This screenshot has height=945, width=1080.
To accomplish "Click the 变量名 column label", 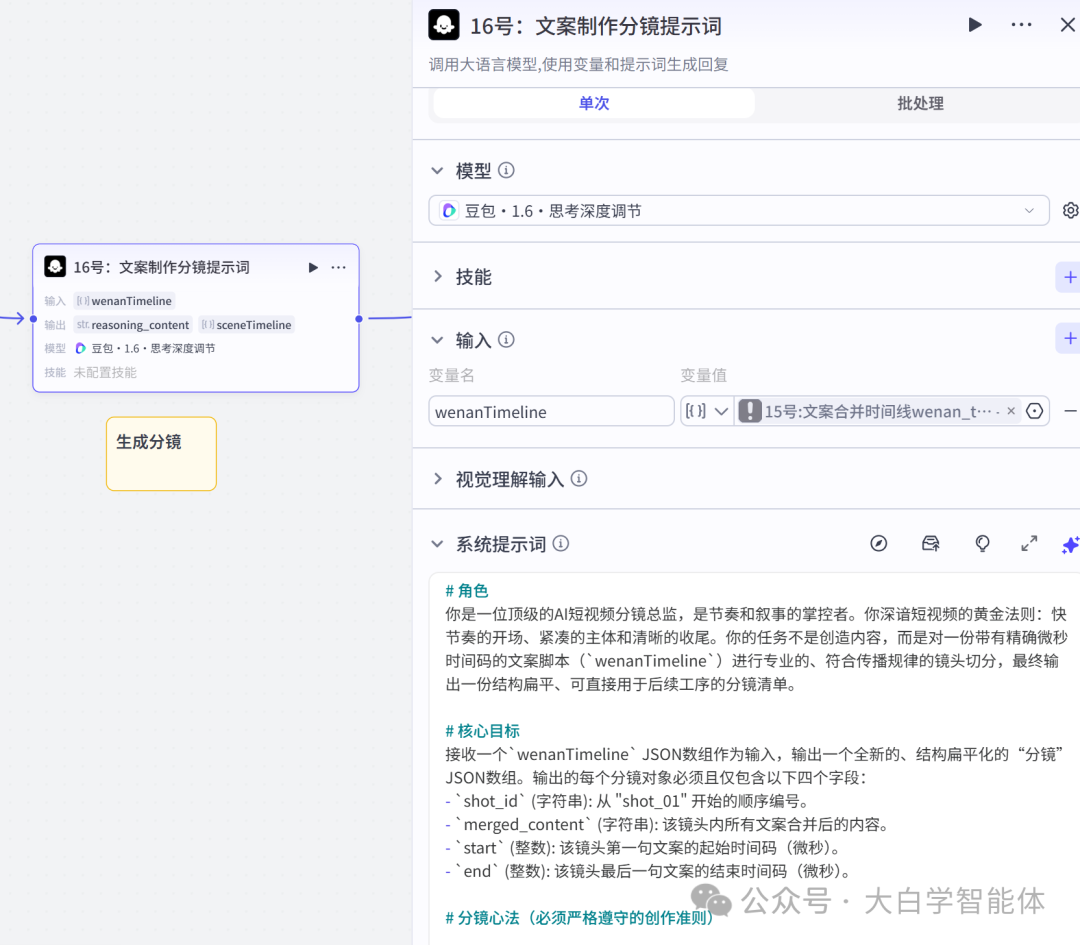I will click(x=451, y=375).
